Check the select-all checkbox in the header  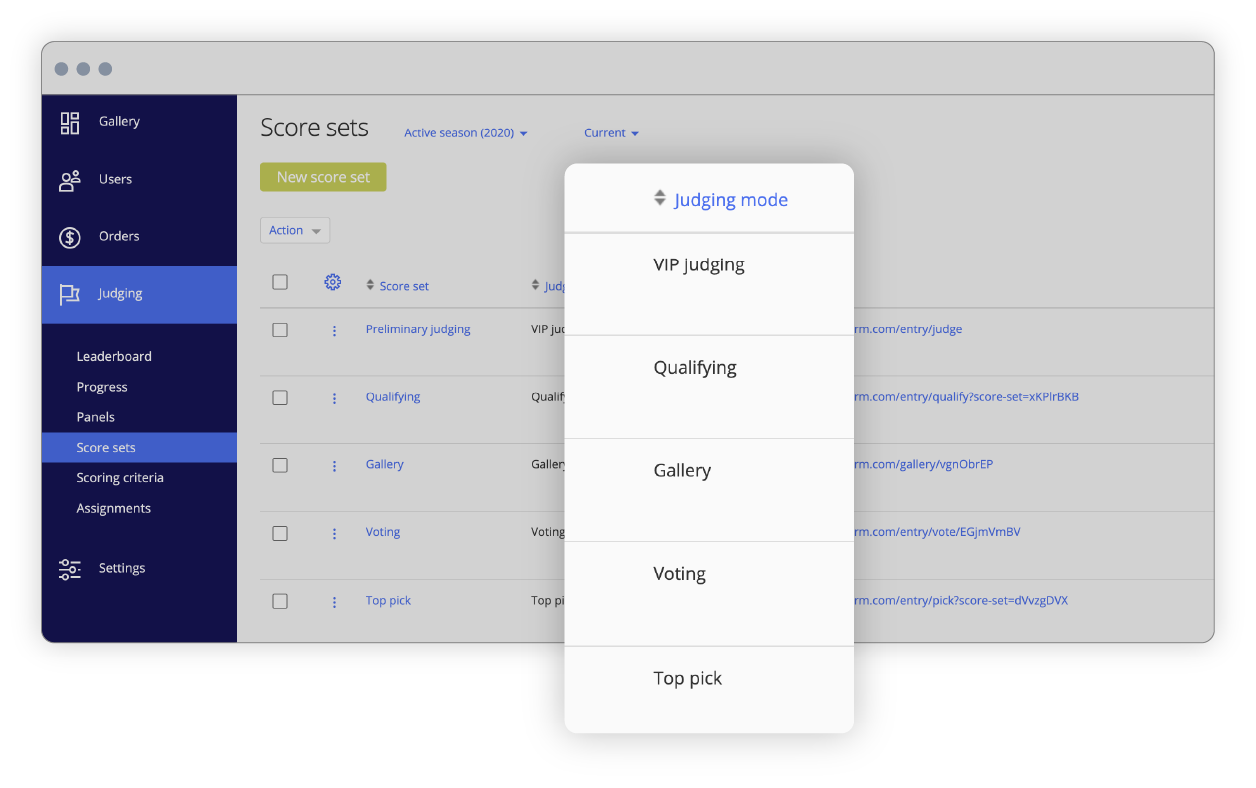tap(280, 282)
